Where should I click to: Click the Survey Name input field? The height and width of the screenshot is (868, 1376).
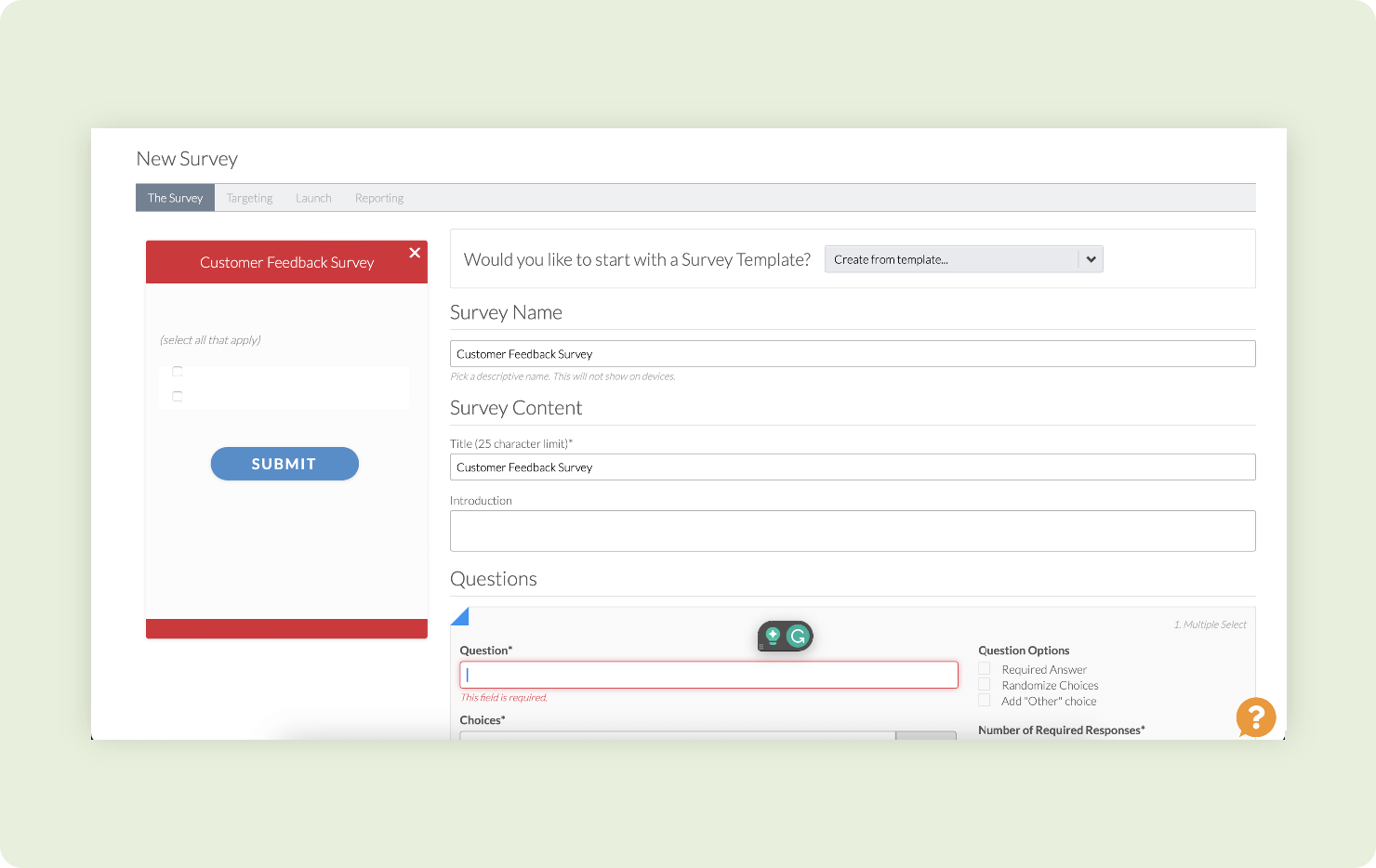[853, 354]
